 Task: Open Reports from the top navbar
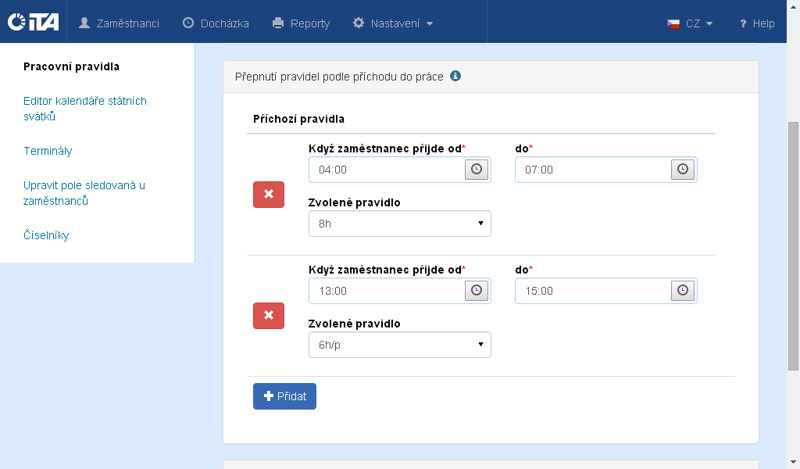pyautogui.click(x=301, y=22)
